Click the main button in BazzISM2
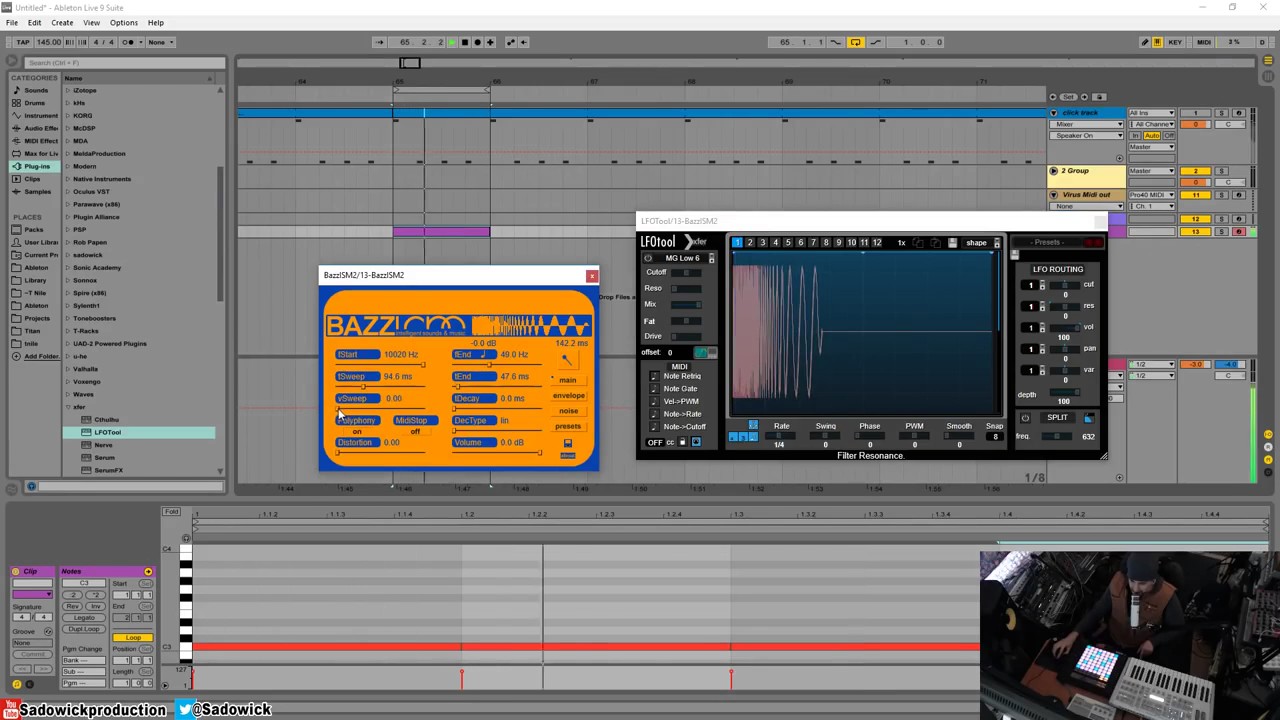The height and width of the screenshot is (720, 1280). coord(567,380)
